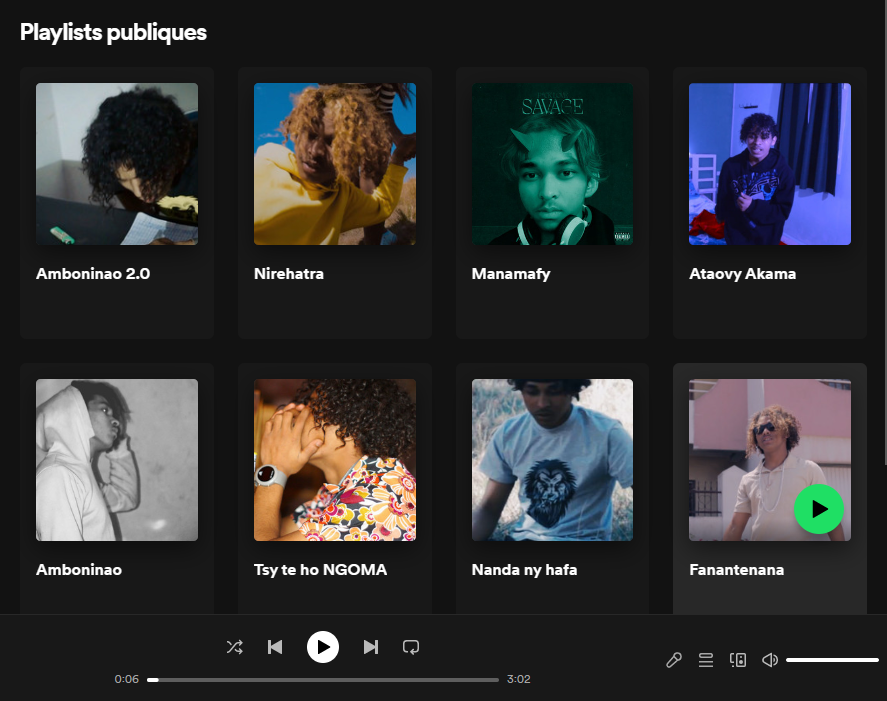887x701 pixels.
Task: Toggle shuffle playback
Action: 235,647
